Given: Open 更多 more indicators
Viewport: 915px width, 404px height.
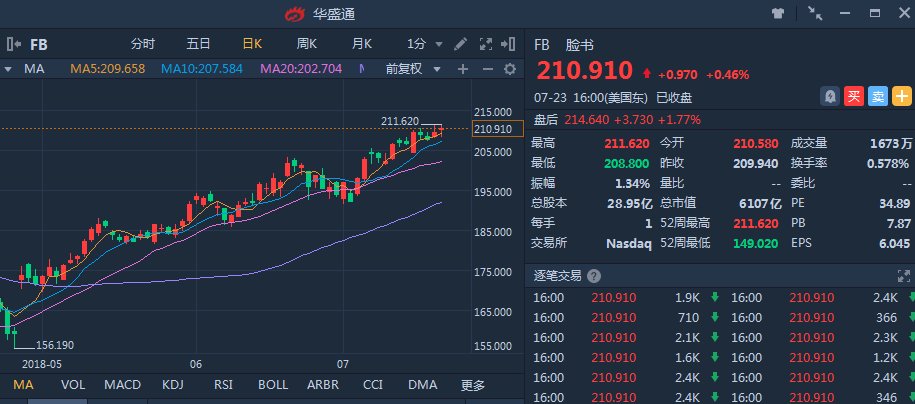Looking at the screenshot, I should (473, 385).
